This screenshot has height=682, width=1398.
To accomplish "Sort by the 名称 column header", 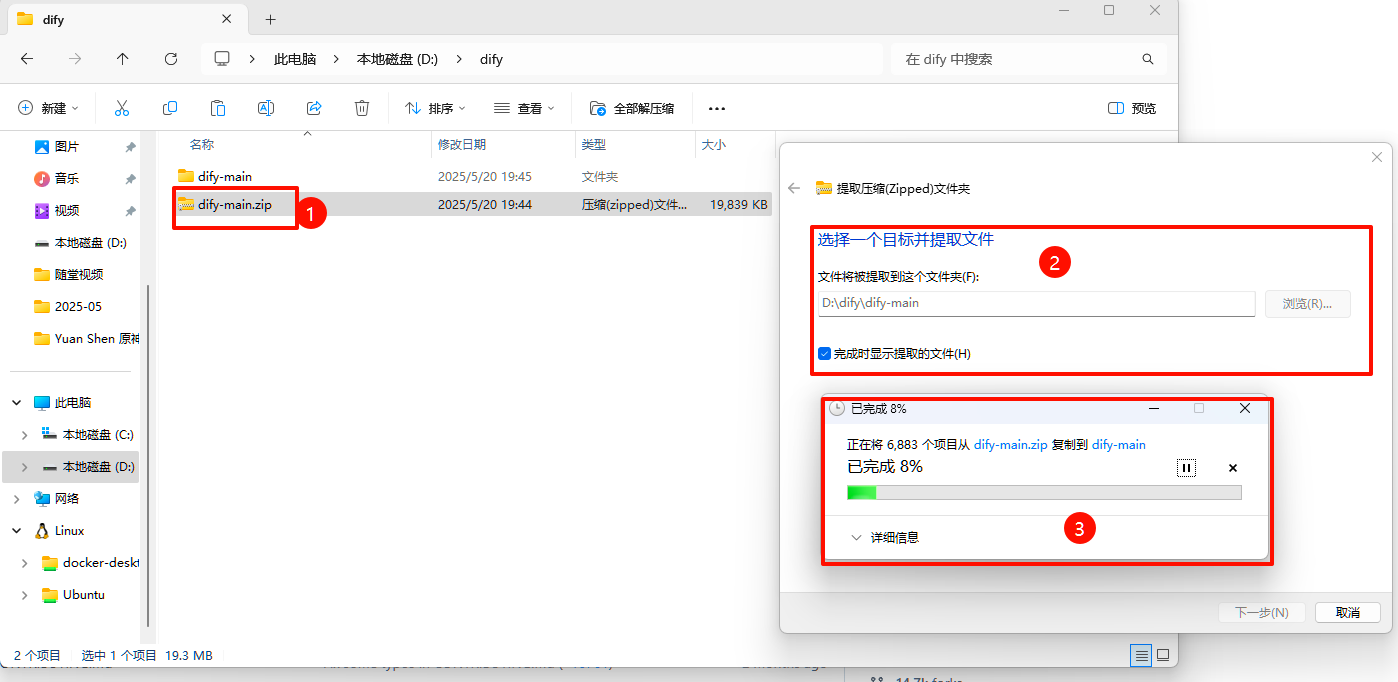I will coord(202,145).
